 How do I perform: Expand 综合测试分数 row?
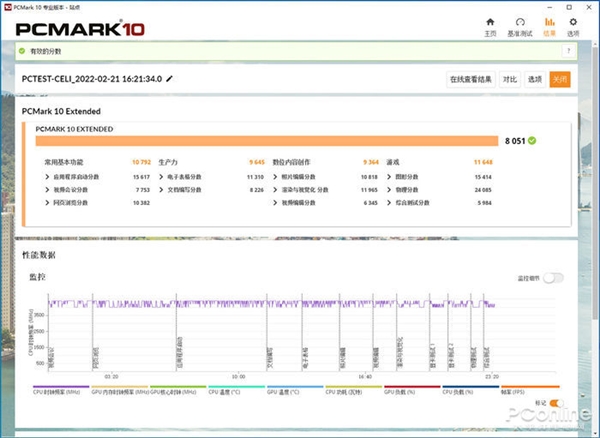coord(389,203)
